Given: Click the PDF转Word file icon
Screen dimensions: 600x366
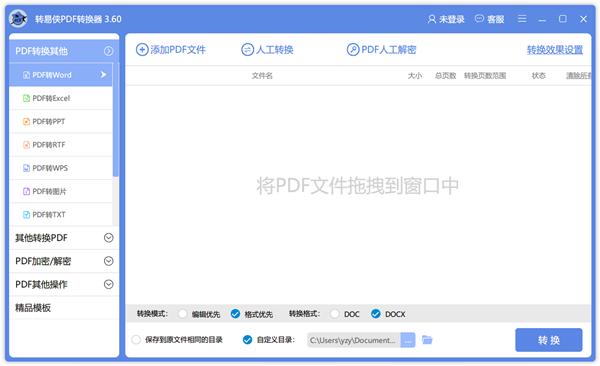Looking at the screenshot, I should pyautogui.click(x=26, y=75).
